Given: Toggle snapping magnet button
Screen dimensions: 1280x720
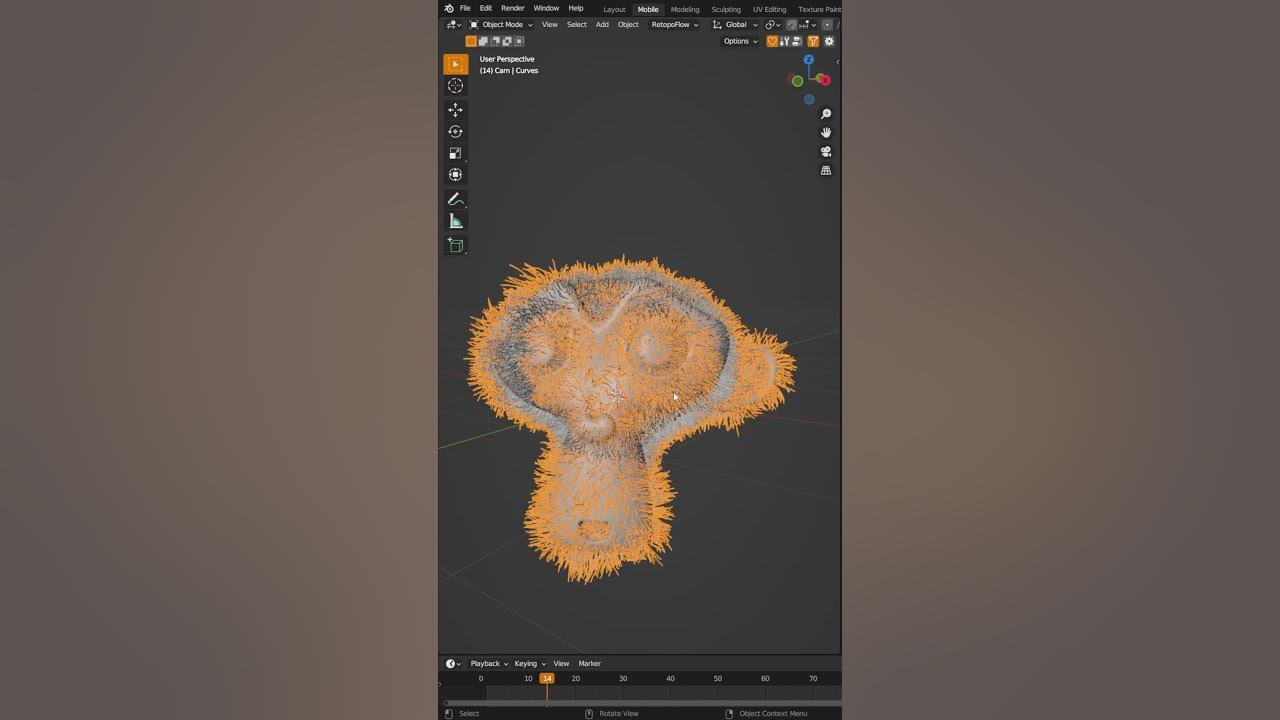Looking at the screenshot, I should click(x=792, y=25).
